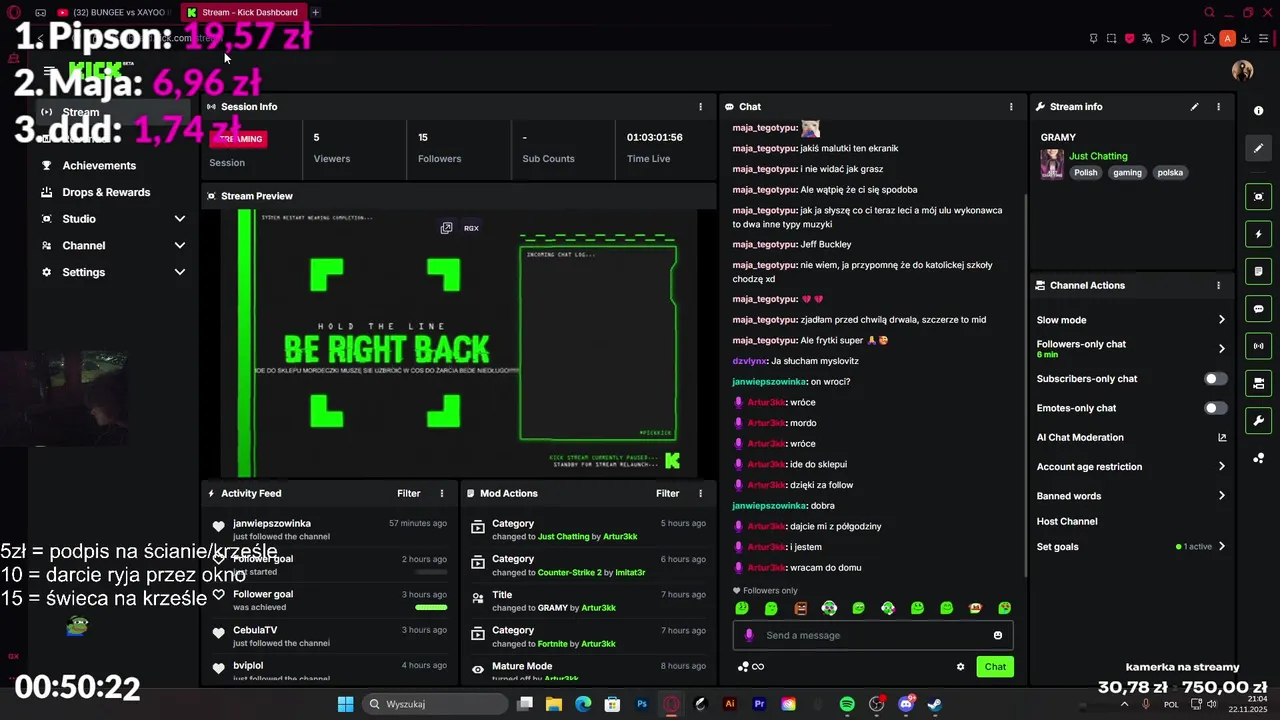
Task: Switch to BUNGEE vs XAYOO browser tab
Action: coord(113,12)
